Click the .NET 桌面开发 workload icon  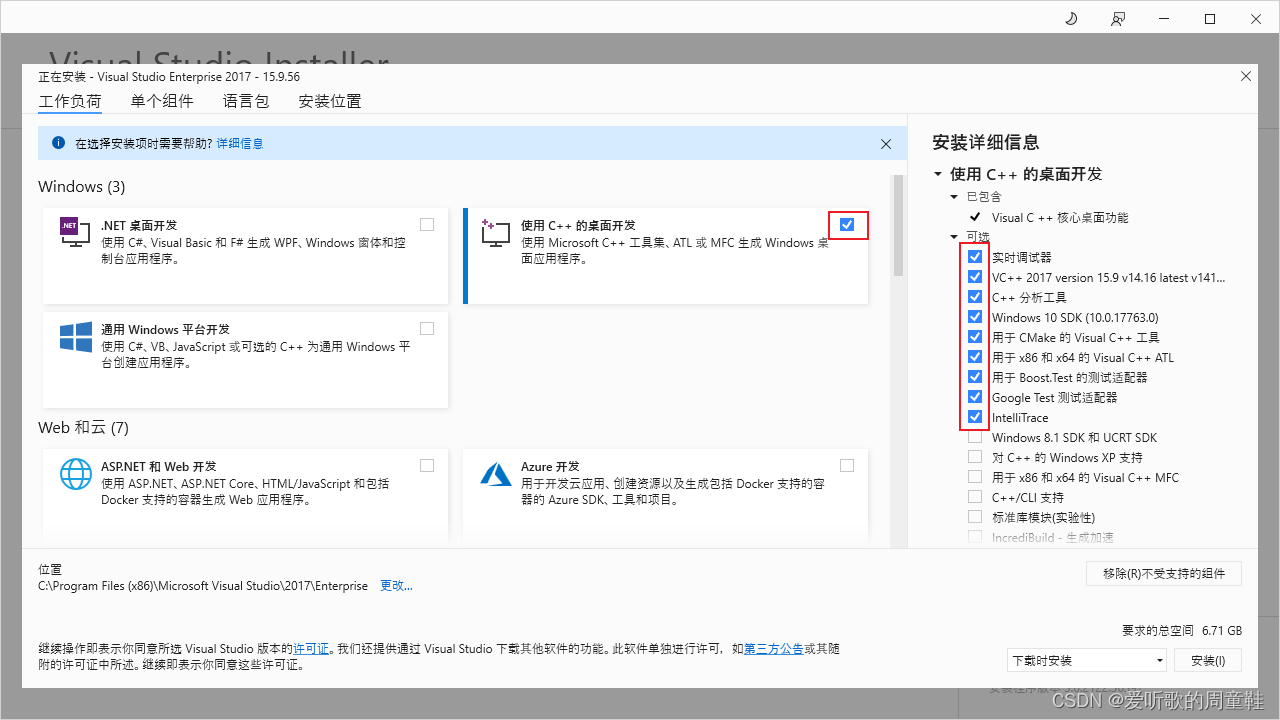point(74,232)
